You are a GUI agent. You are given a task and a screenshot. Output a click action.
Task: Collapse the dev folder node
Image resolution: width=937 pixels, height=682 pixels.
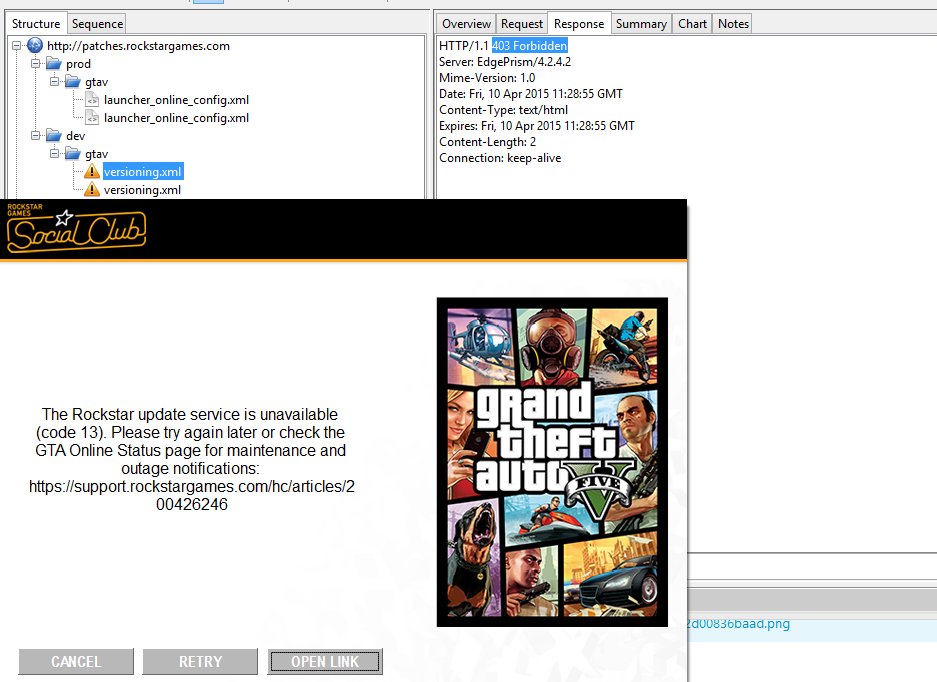pos(35,135)
